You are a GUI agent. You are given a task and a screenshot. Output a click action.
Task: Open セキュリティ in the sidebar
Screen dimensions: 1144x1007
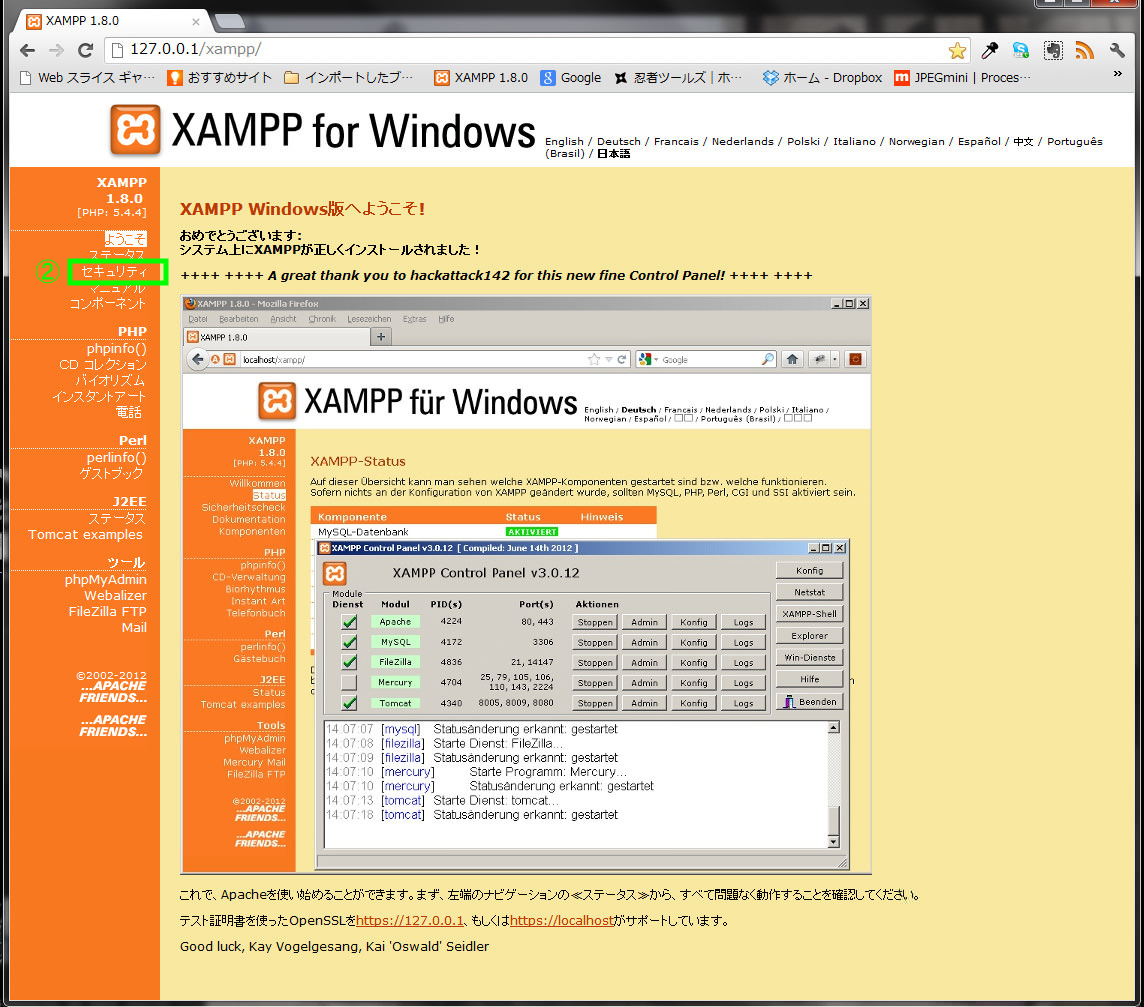(x=114, y=271)
